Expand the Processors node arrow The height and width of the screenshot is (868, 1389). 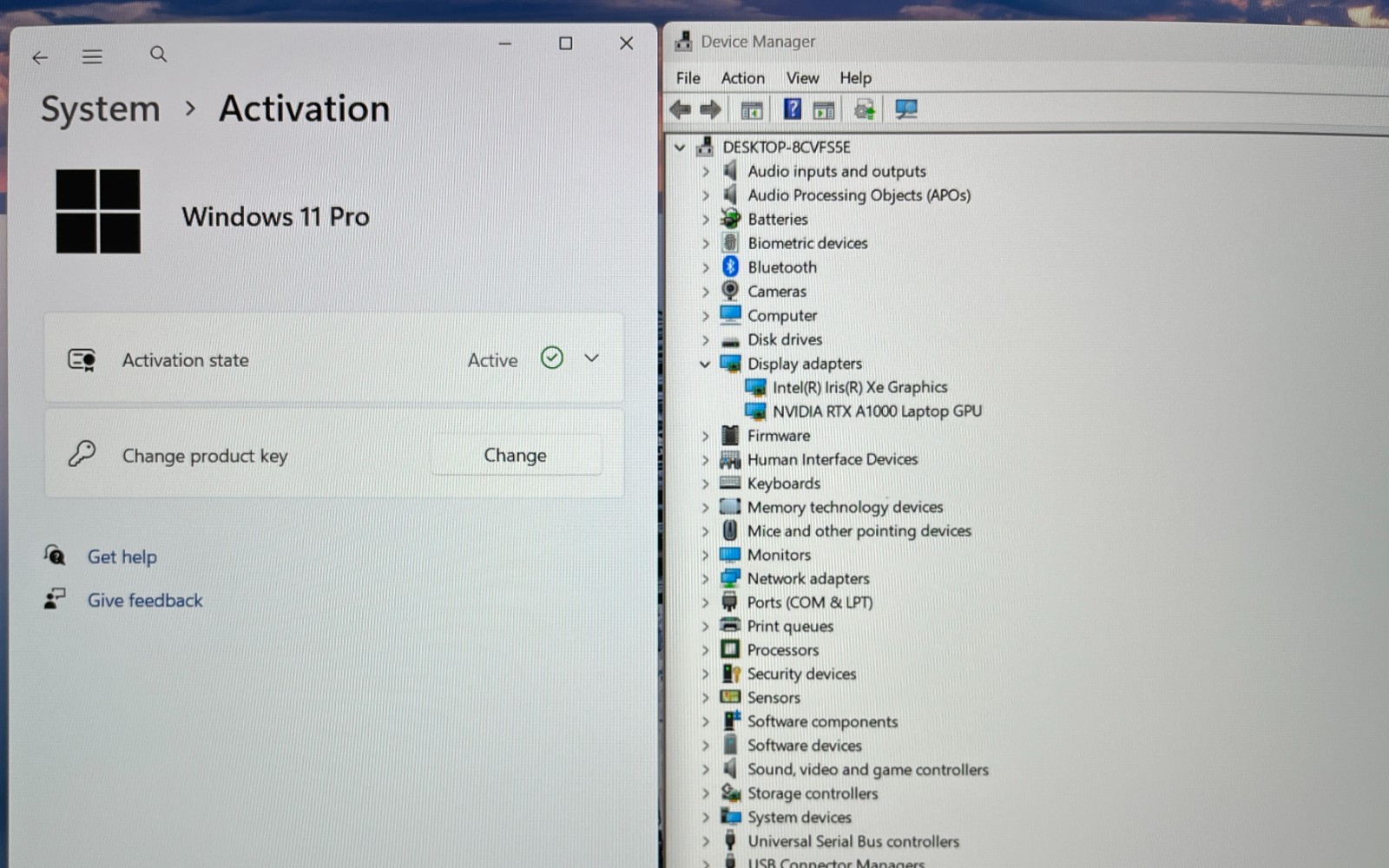click(x=705, y=650)
